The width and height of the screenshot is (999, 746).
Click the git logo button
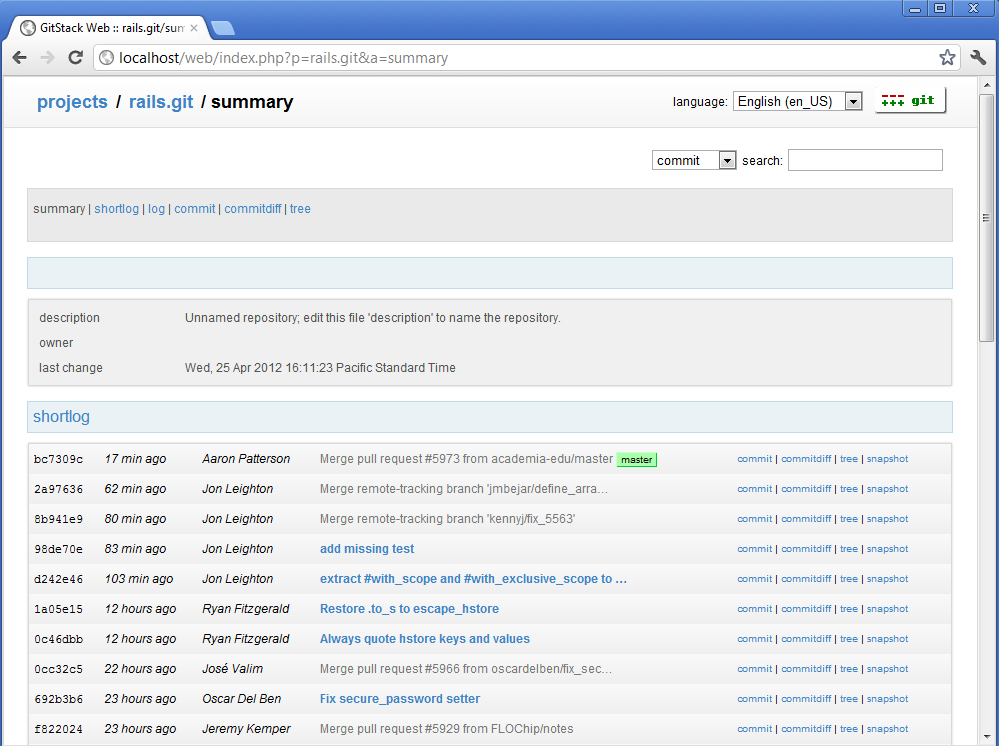910,101
